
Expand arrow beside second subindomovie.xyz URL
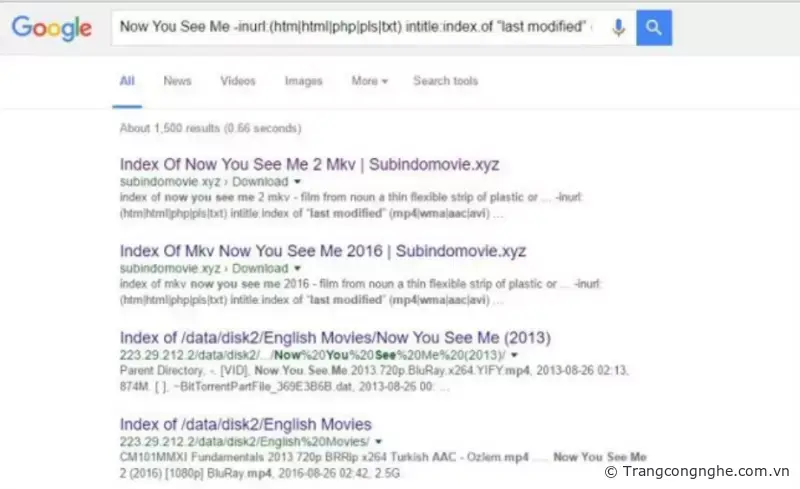[x=297, y=269]
